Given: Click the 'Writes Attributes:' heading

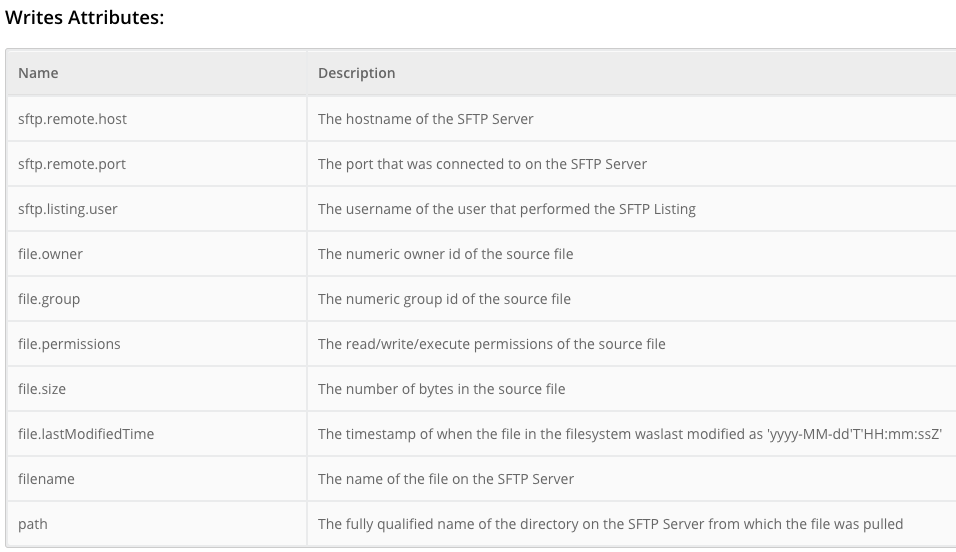Looking at the screenshot, I should [x=85, y=17].
